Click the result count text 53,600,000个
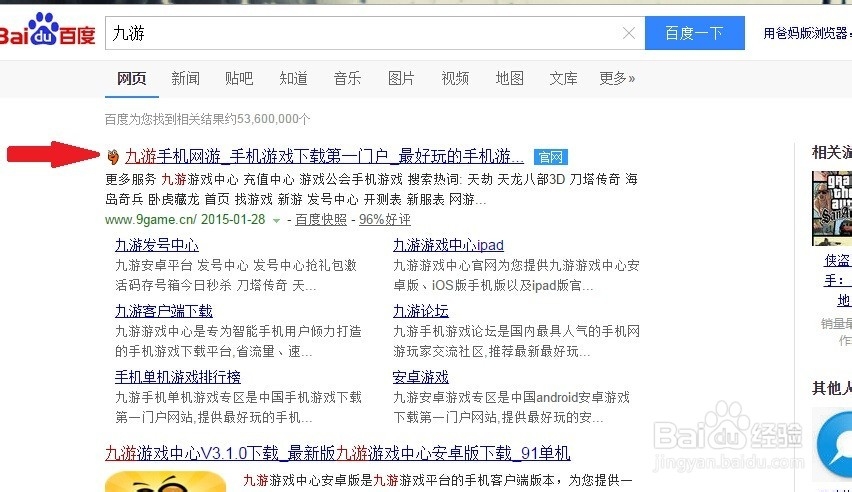This screenshot has height=492, width=852. click(273, 119)
